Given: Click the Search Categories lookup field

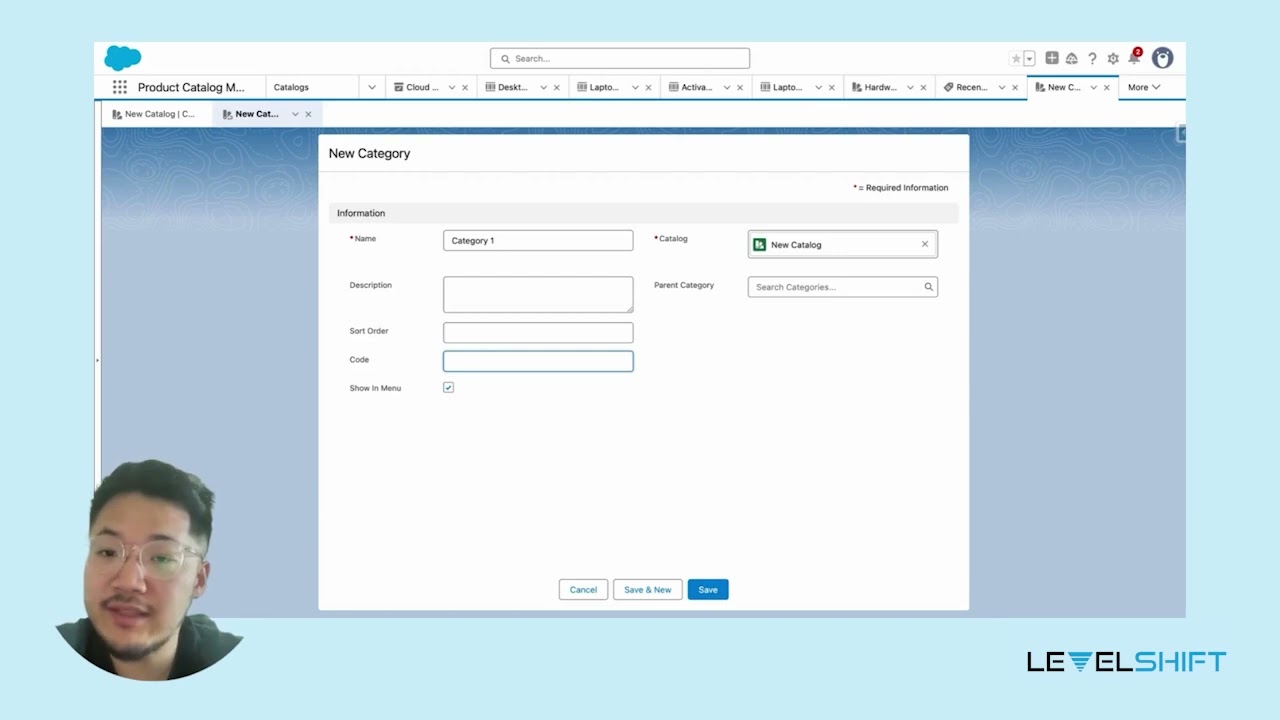Looking at the screenshot, I should [843, 287].
